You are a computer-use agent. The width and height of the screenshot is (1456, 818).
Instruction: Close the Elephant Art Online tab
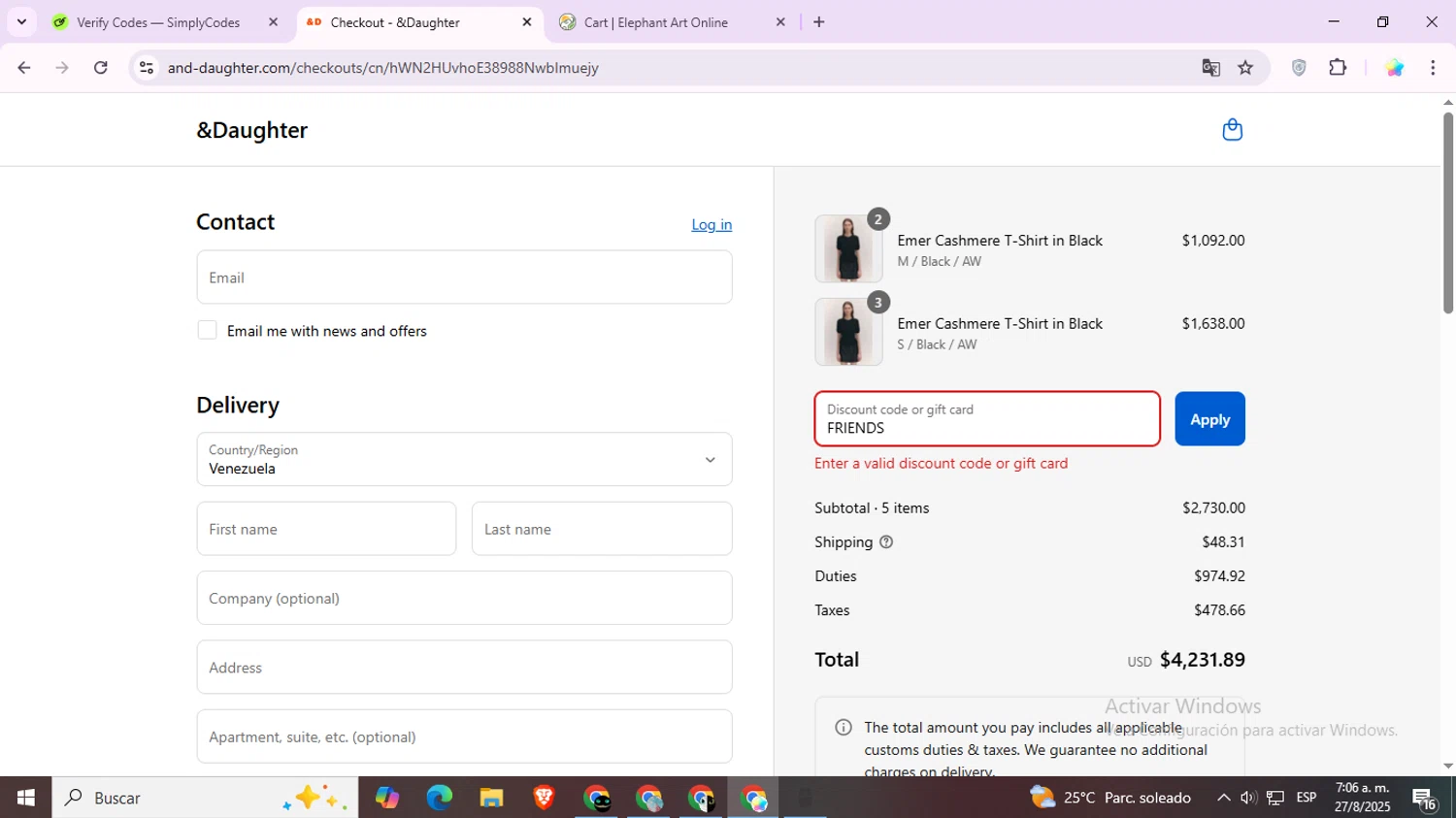[x=780, y=21]
